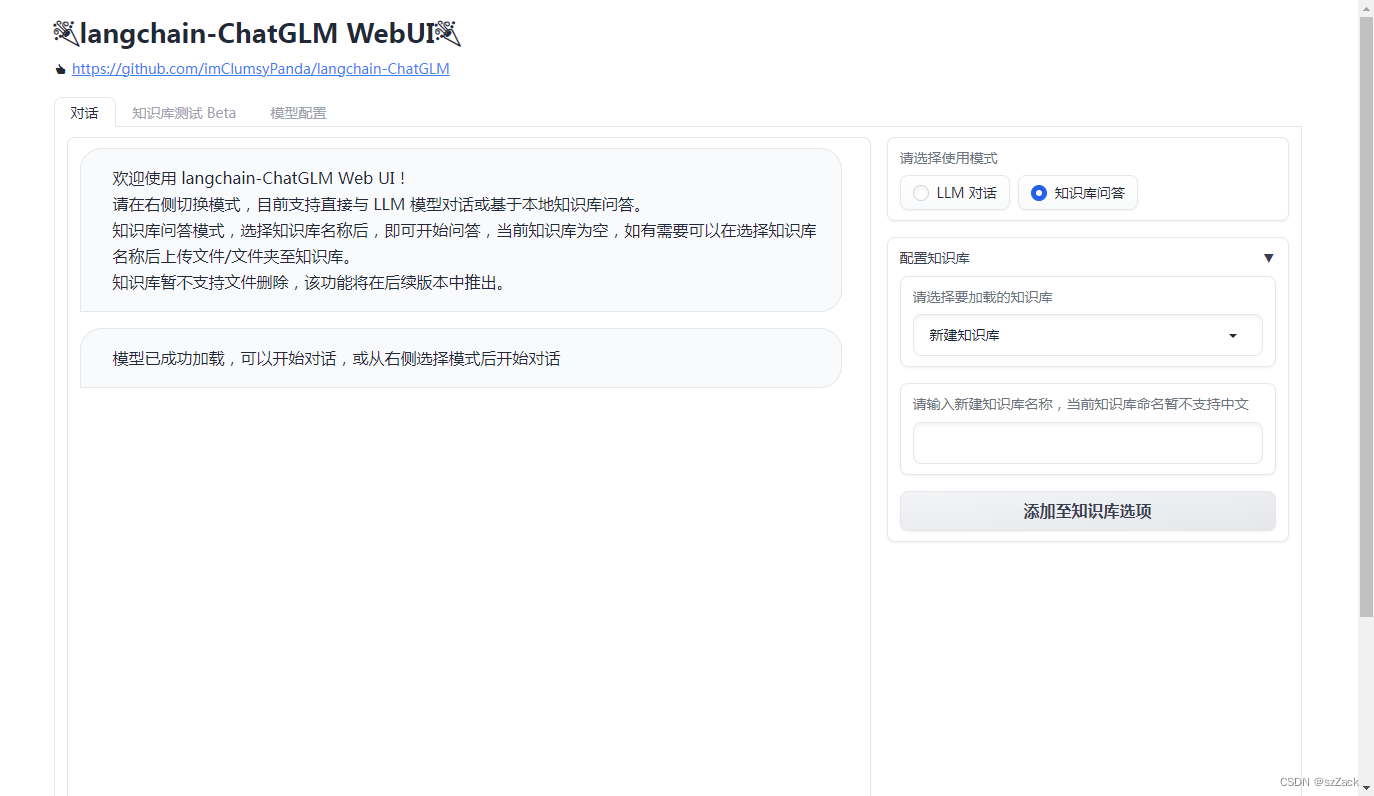Collapse the 配置知识库 section triangle

tap(1268, 258)
